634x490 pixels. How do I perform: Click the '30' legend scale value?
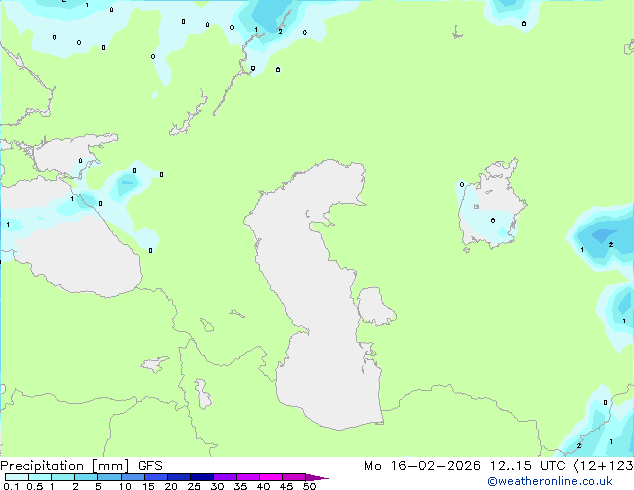[x=217, y=486]
